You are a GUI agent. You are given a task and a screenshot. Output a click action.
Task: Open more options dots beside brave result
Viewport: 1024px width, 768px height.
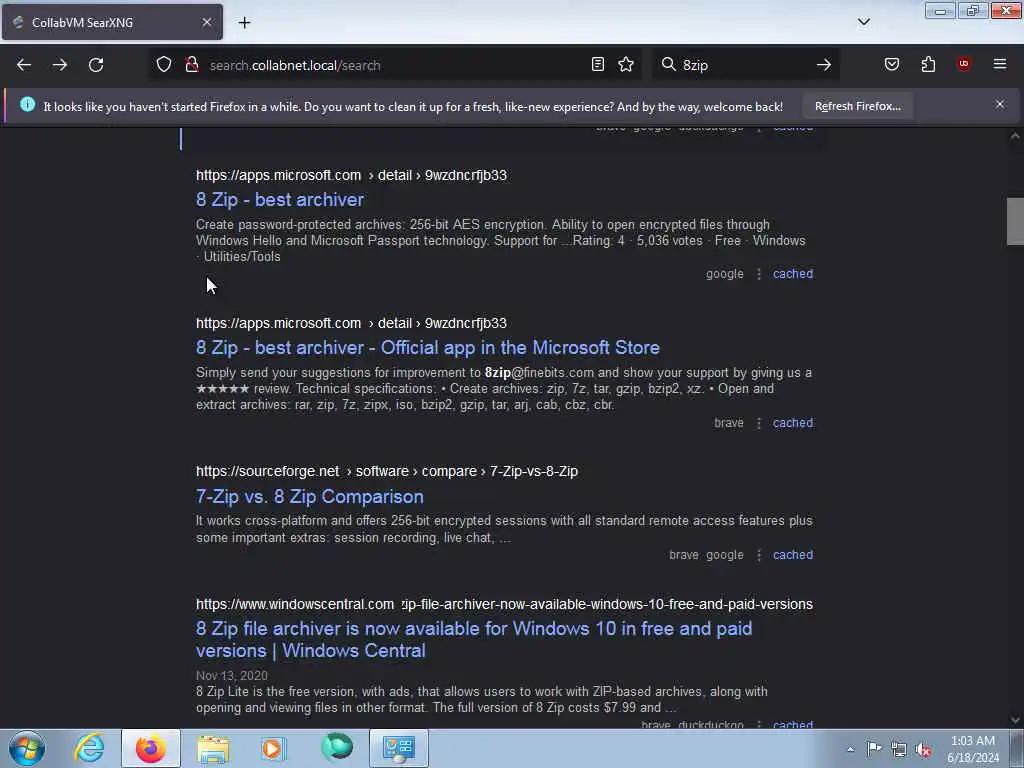pyautogui.click(x=758, y=423)
